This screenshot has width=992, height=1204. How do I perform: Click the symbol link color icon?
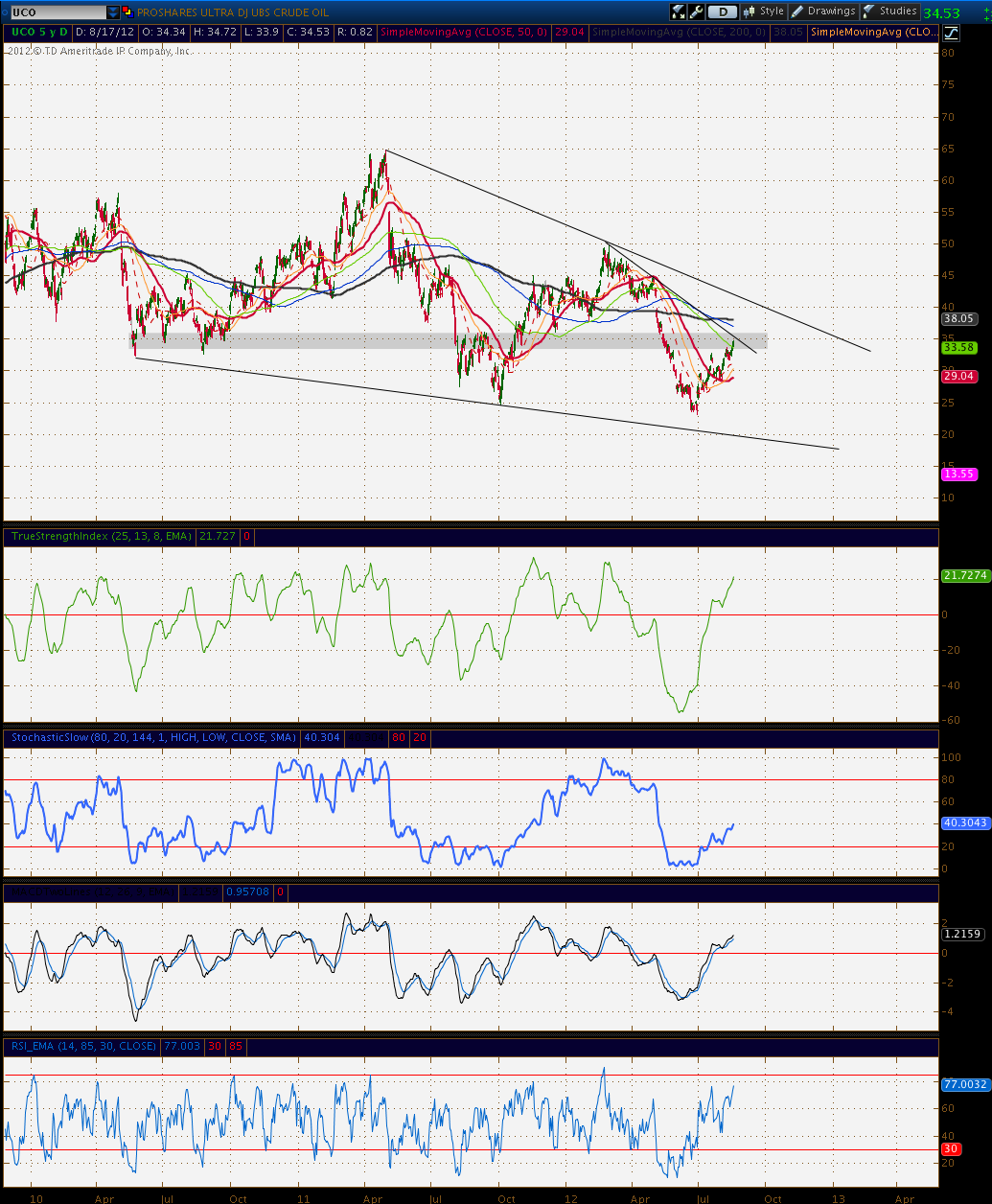coord(128,12)
